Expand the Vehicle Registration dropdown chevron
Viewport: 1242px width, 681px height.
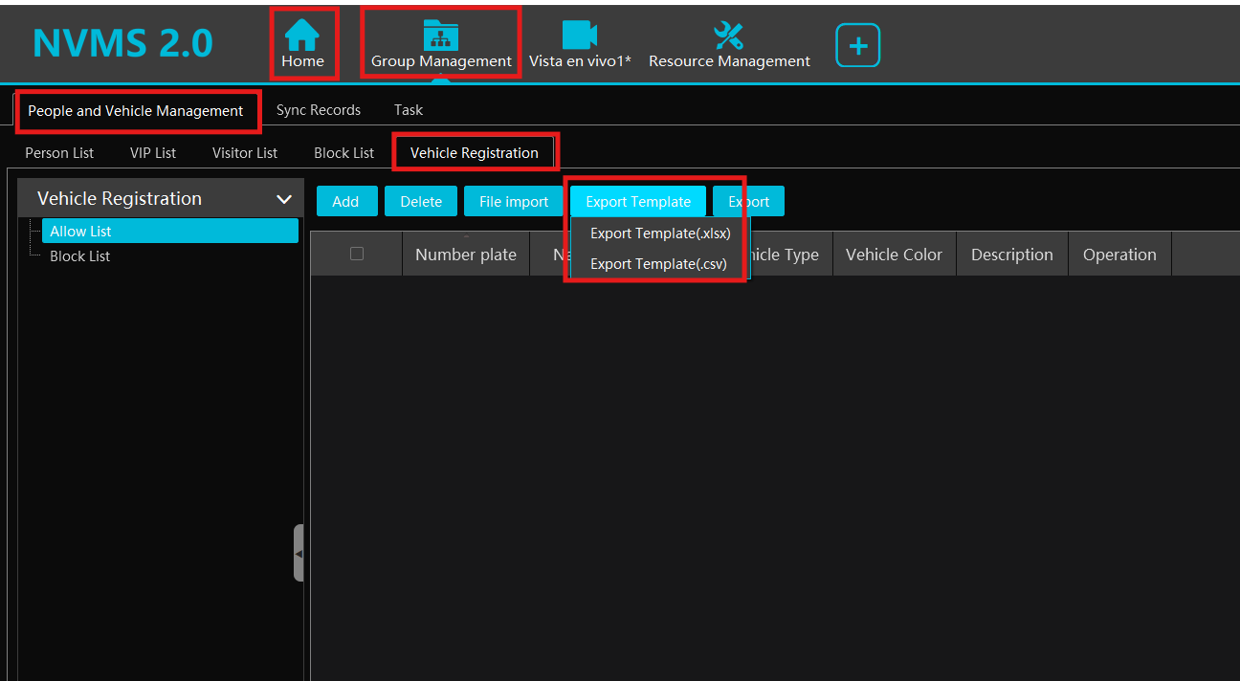(283, 199)
